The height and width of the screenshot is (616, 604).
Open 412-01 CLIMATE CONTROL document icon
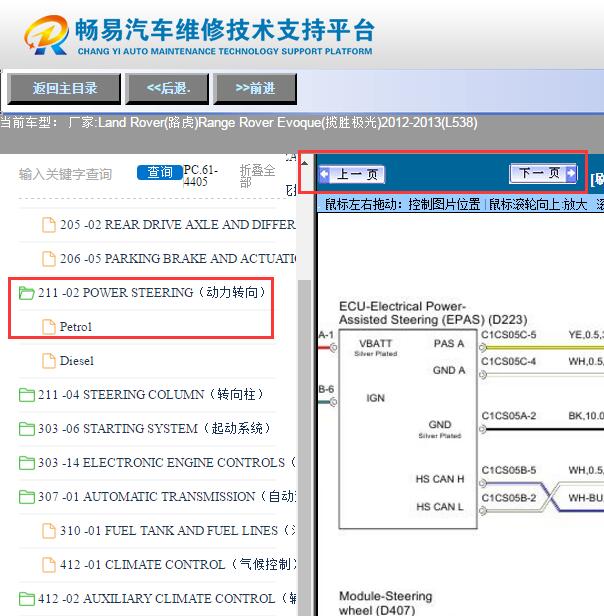(49, 565)
